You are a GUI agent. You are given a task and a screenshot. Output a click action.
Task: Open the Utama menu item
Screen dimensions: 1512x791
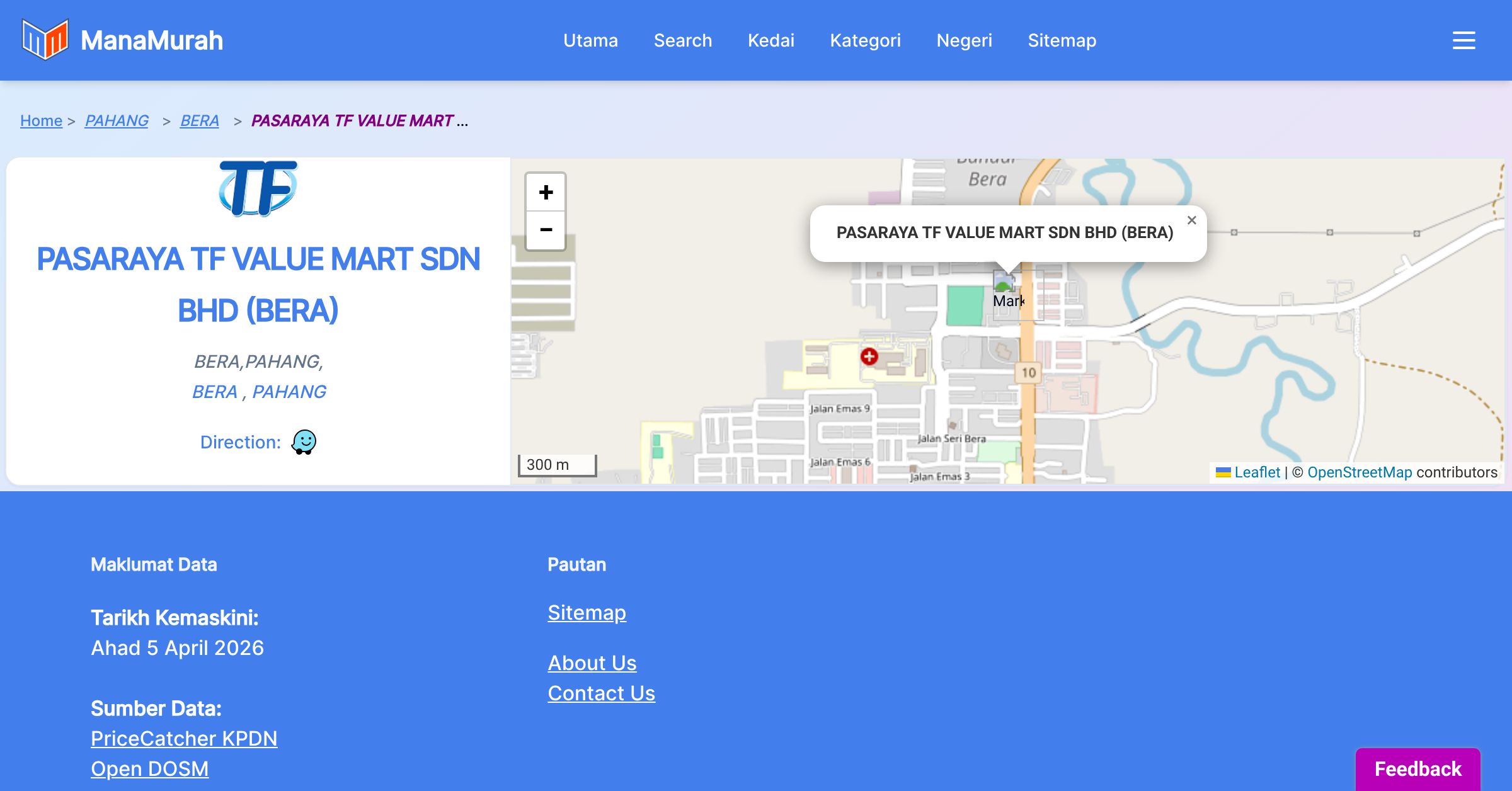[590, 40]
